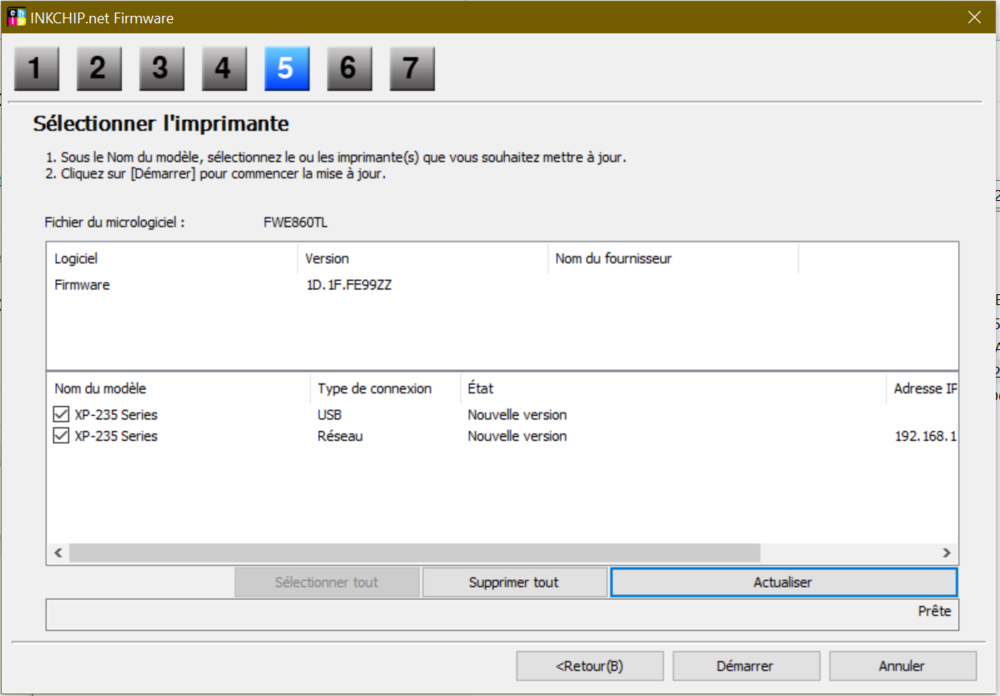Click the Nom du modèle column header
This screenshot has height=696, width=1000.
[x=100, y=388]
